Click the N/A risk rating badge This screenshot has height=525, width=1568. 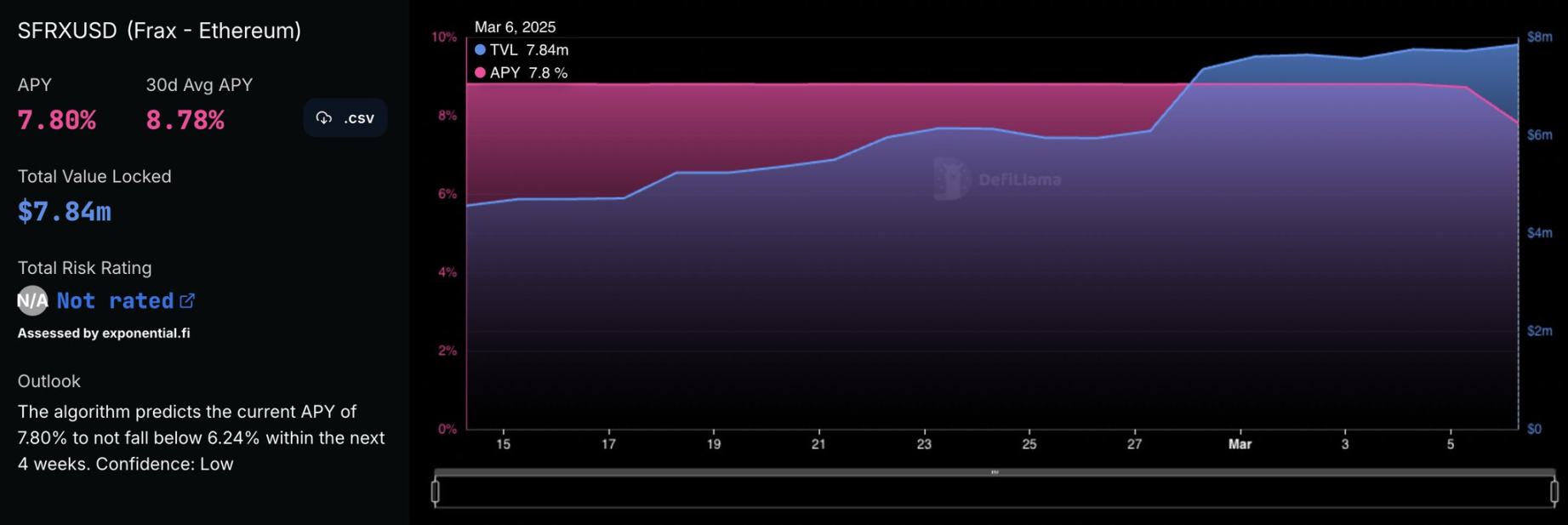coord(32,300)
